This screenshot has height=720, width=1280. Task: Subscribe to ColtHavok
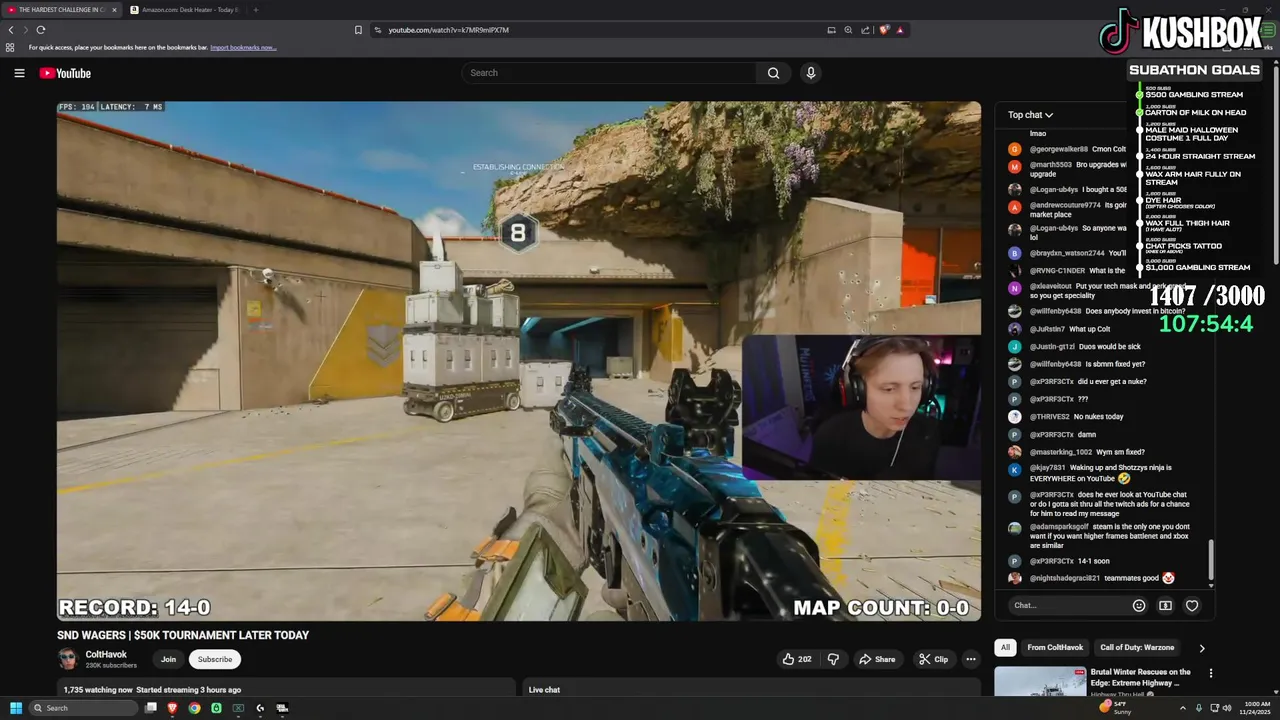[215, 659]
